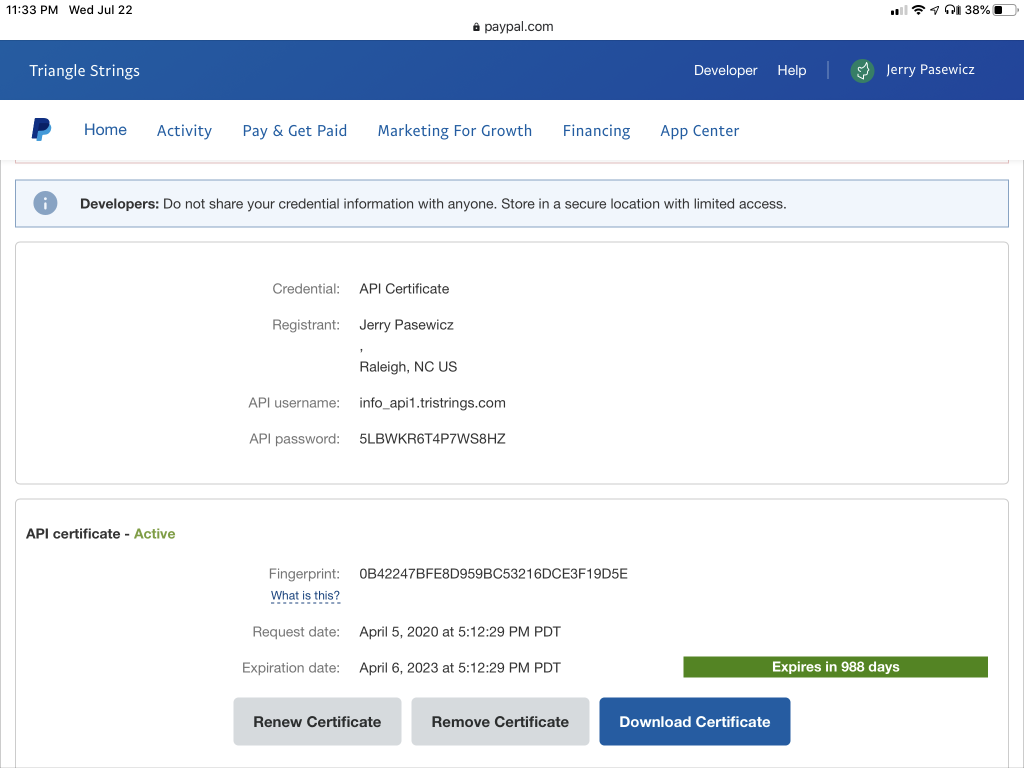Viewport: 1024px width, 768px height.
Task: Click the Expires in 988 days bar
Action: [x=835, y=667]
